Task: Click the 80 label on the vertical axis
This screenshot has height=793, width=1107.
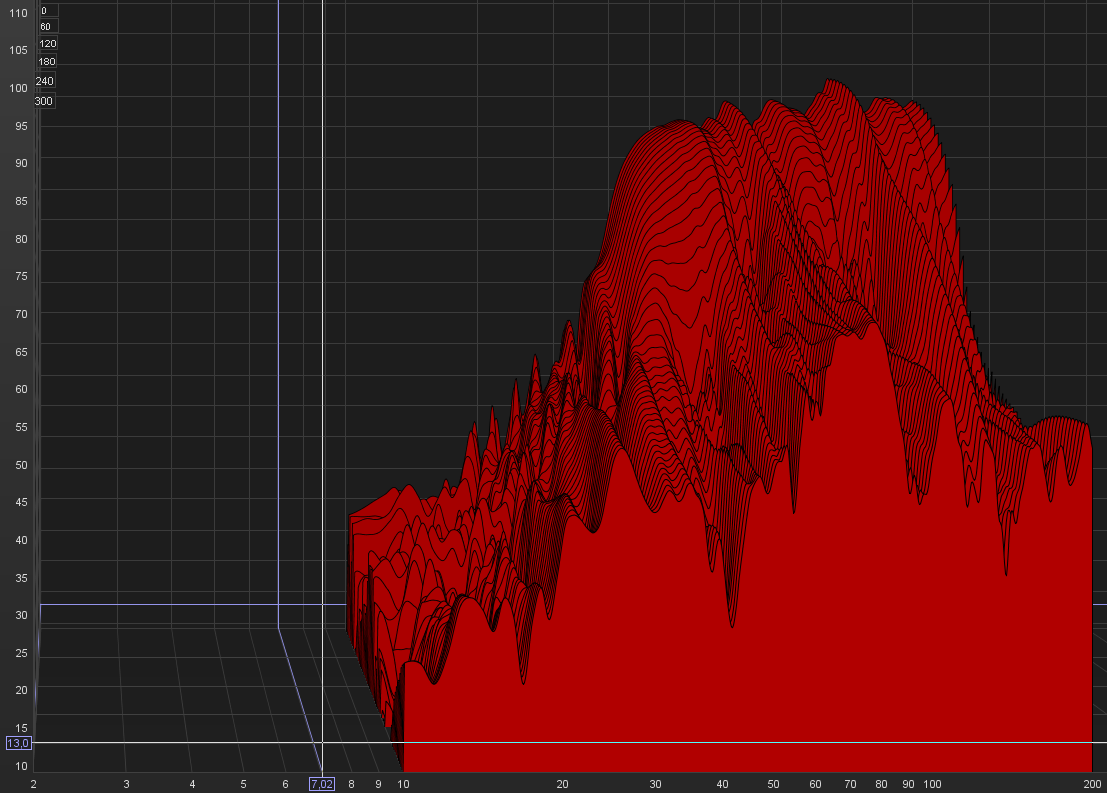Action: 21,239
